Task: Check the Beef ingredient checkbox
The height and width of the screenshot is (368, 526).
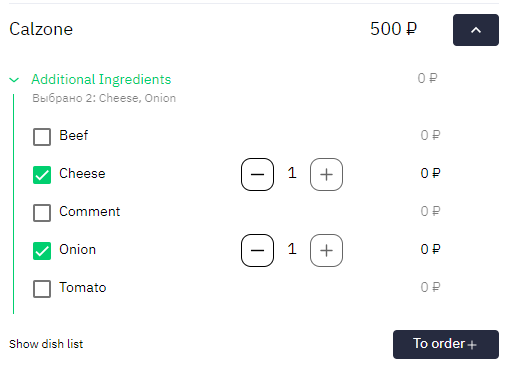Action: [x=42, y=137]
